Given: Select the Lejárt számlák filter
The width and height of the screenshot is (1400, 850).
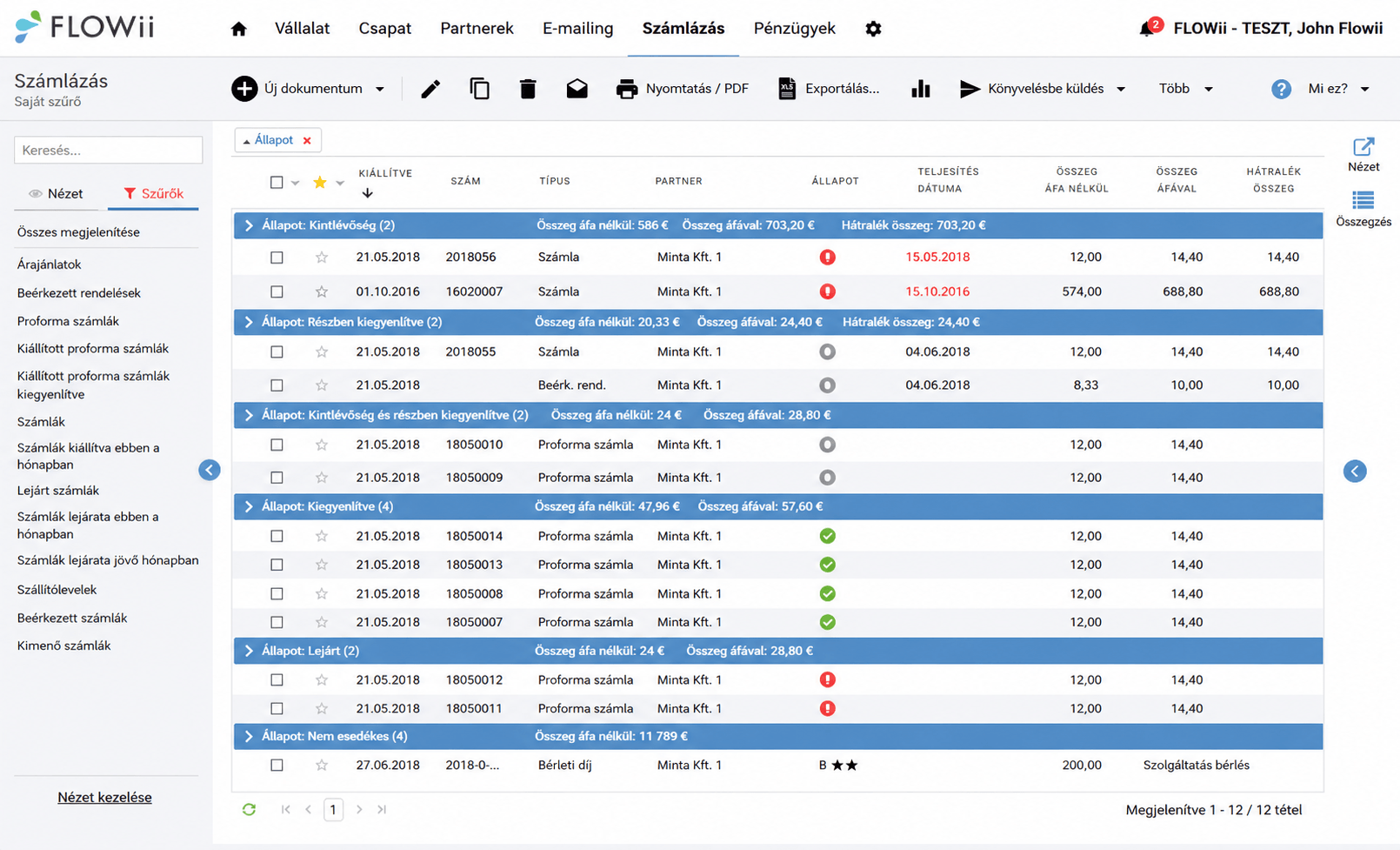Looking at the screenshot, I should (x=58, y=491).
